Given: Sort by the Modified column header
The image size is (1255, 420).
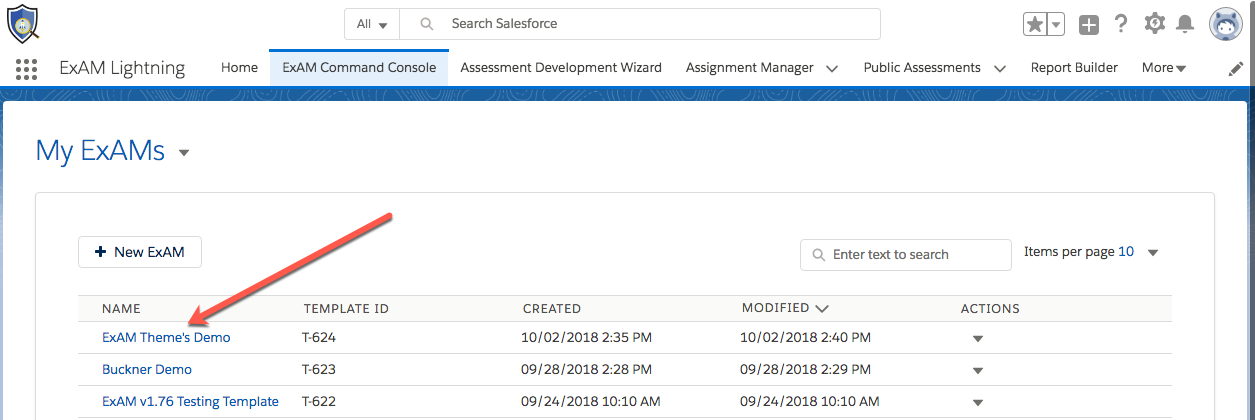Looking at the screenshot, I should point(776,309).
